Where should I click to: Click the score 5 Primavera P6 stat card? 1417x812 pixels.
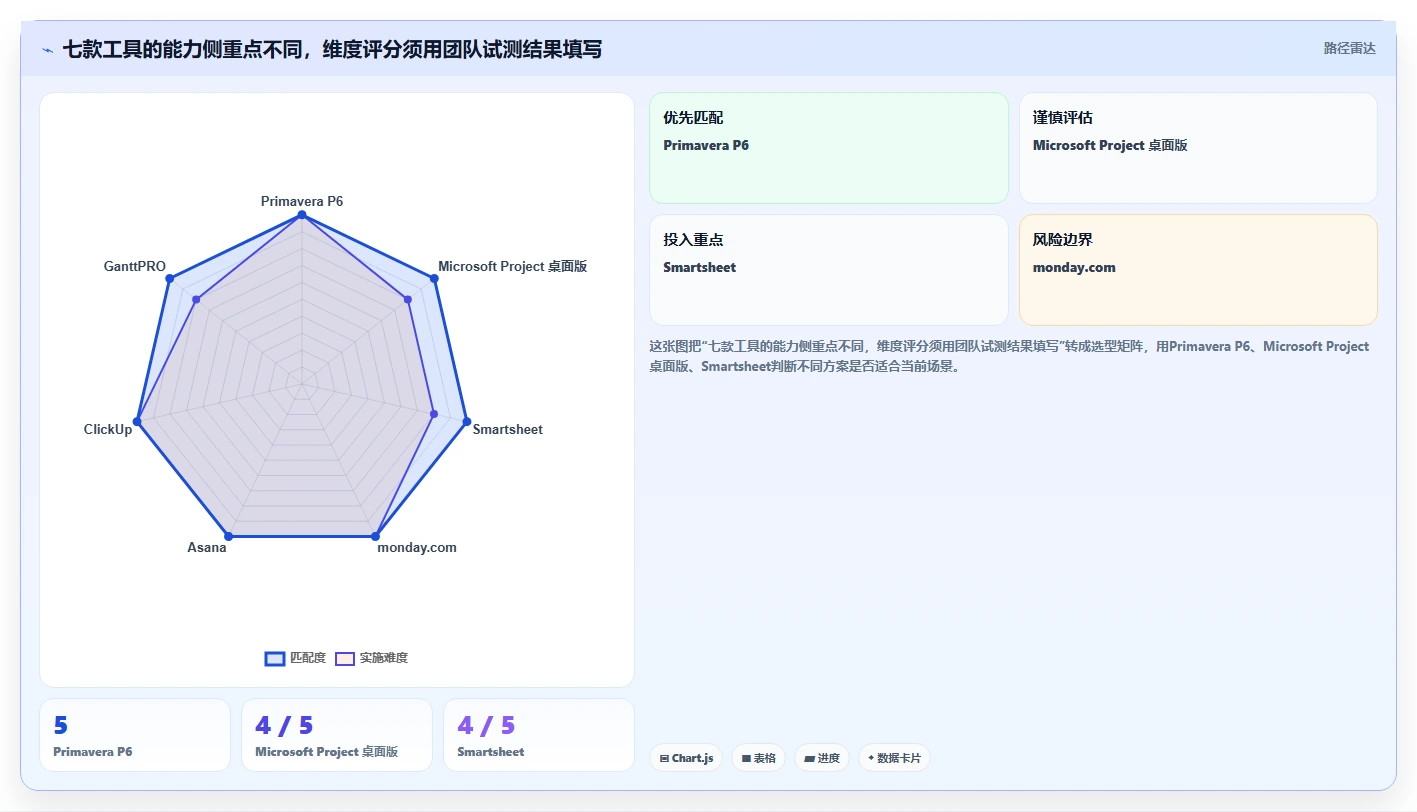[135, 735]
